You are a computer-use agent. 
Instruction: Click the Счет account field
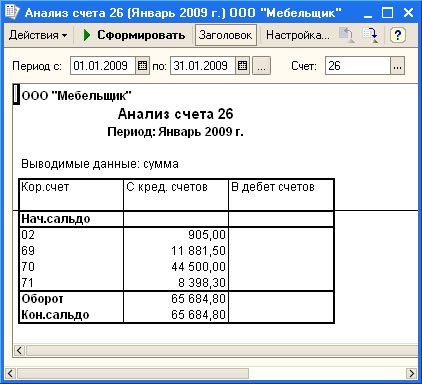(x=358, y=66)
